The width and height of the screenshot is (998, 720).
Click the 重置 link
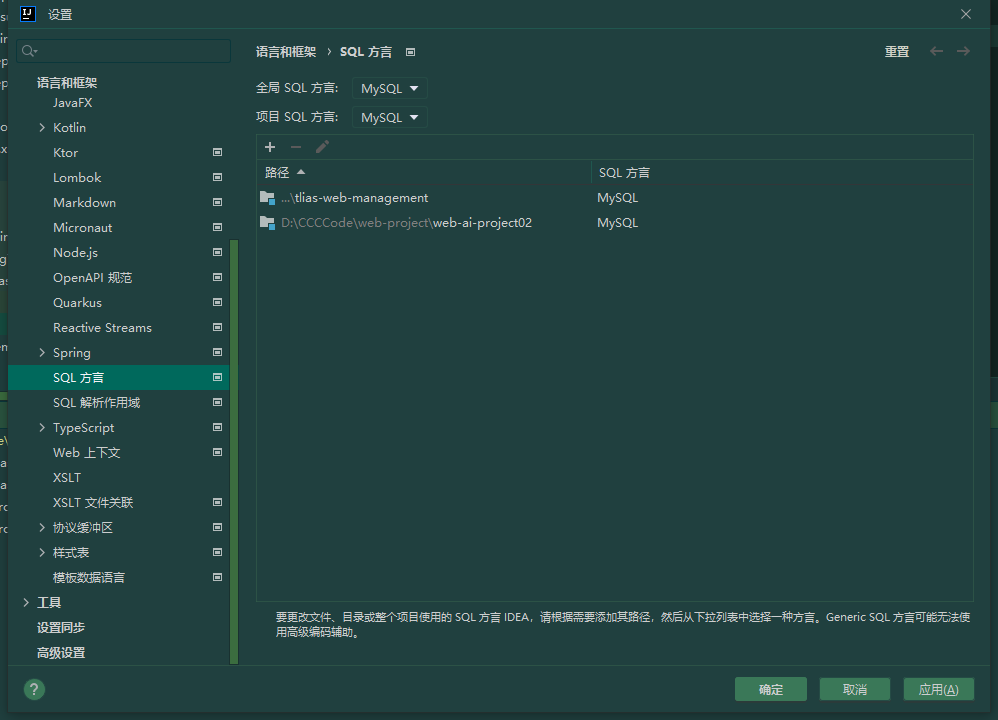(x=897, y=52)
